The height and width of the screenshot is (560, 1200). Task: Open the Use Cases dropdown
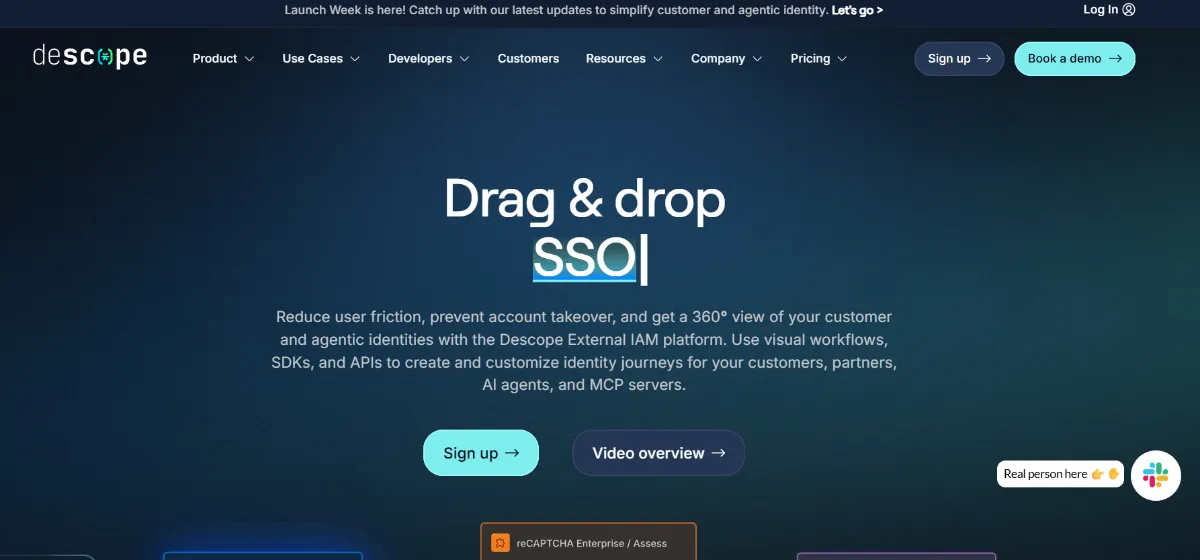(x=321, y=59)
